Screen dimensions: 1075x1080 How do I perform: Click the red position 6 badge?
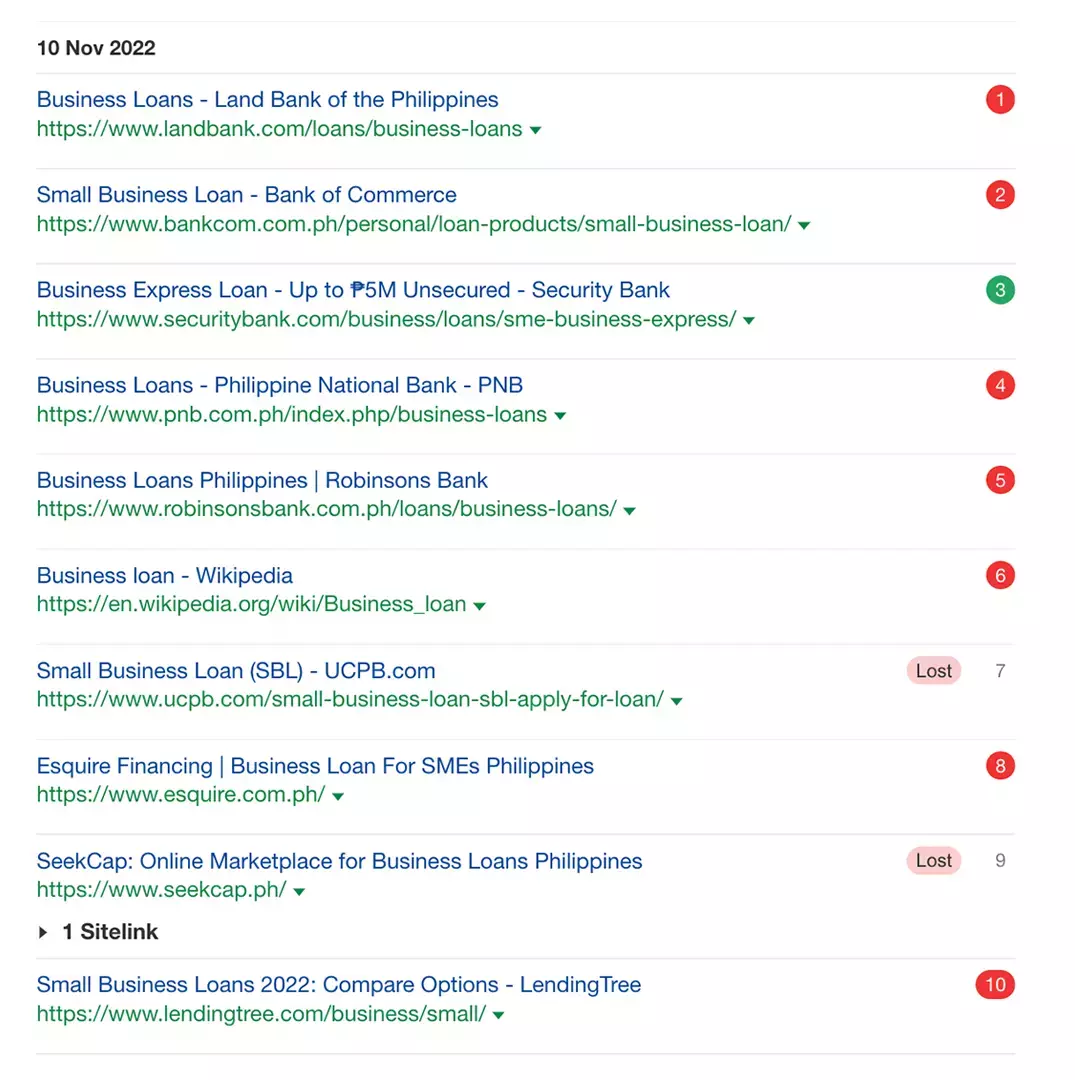[1000, 574]
